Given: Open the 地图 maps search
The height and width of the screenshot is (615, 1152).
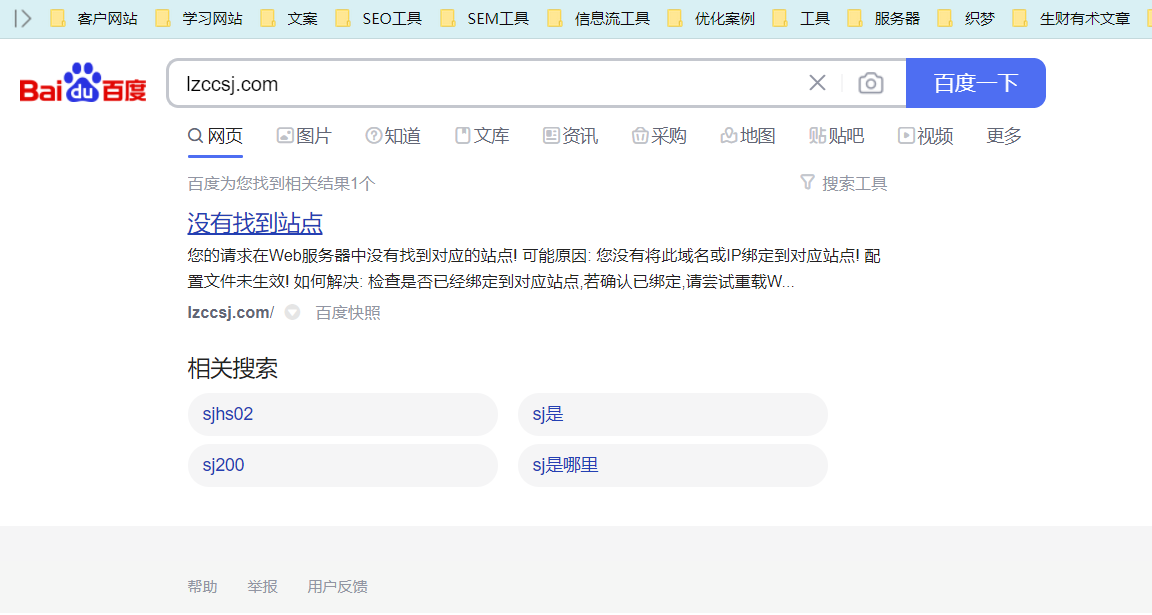Looking at the screenshot, I should 747,136.
